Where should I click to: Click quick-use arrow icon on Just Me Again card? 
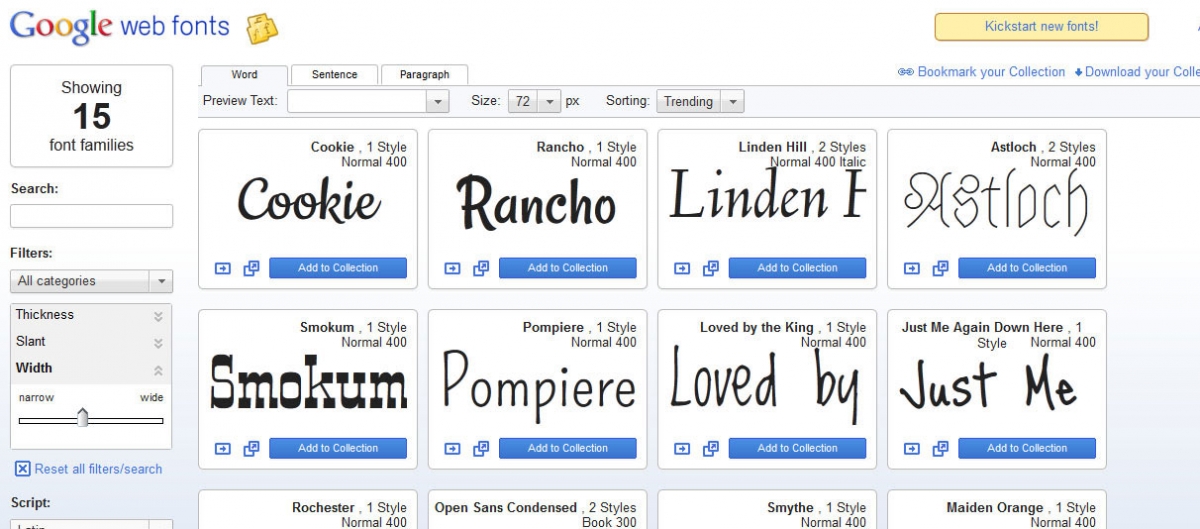[912, 448]
